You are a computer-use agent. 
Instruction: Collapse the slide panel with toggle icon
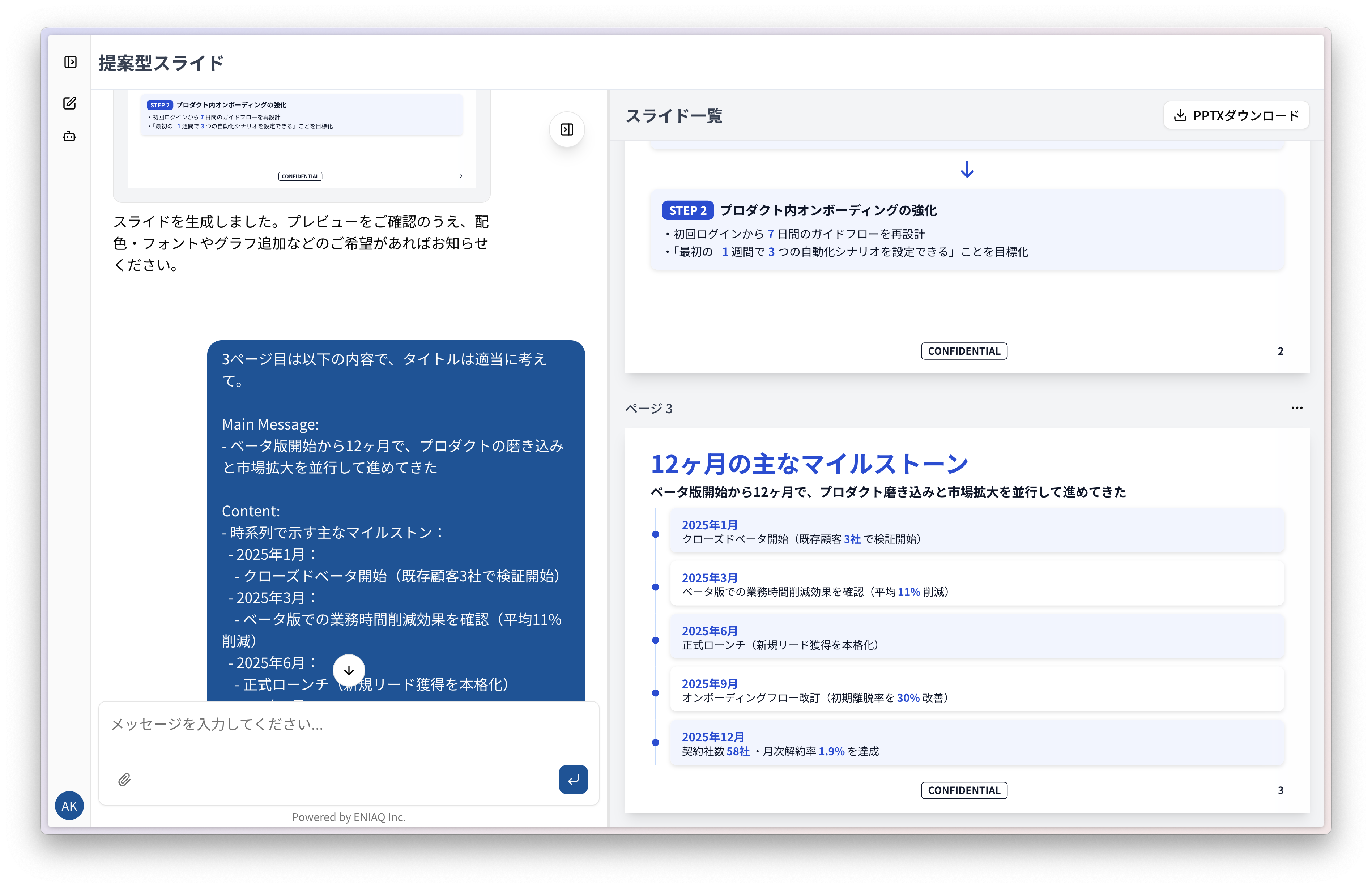[567, 129]
